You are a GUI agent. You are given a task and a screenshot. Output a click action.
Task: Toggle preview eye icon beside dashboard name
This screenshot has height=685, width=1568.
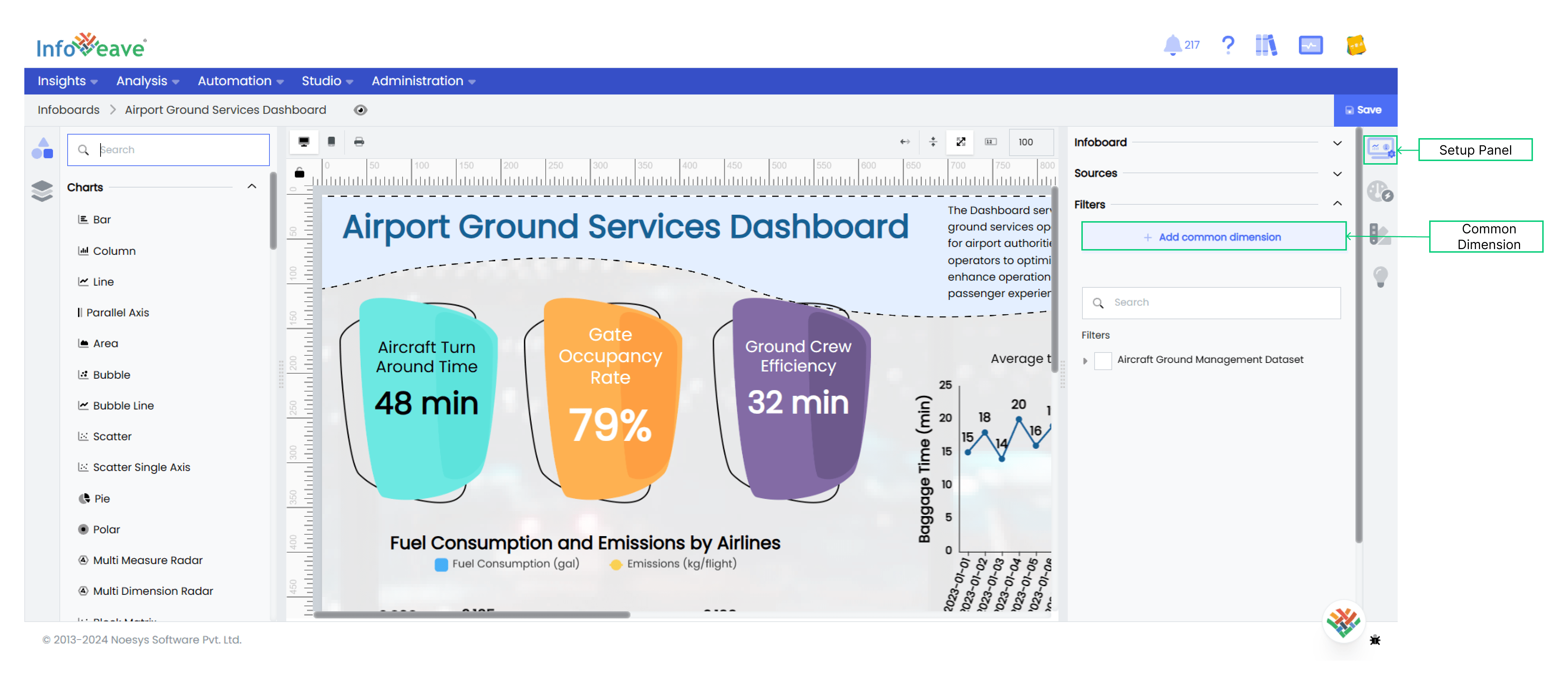pos(360,110)
